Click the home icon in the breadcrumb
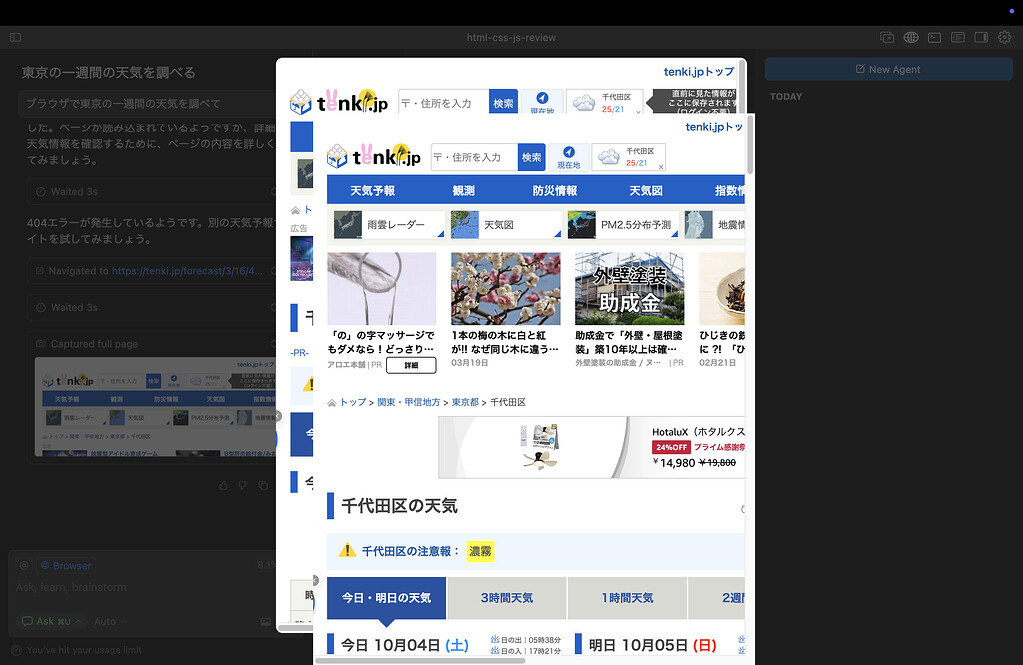This screenshot has width=1023, height=665. [x=331, y=400]
